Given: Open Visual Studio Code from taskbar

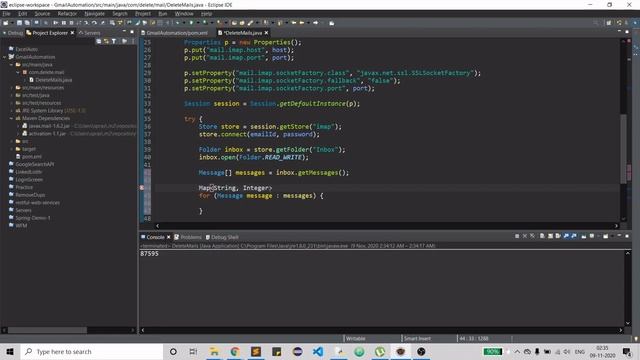Looking at the screenshot, I should 318,351.
